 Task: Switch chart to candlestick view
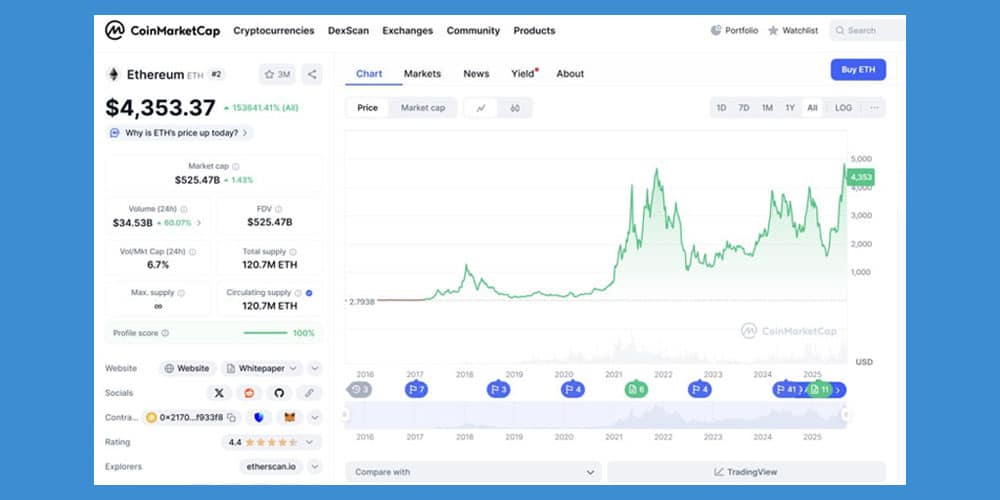click(x=514, y=108)
